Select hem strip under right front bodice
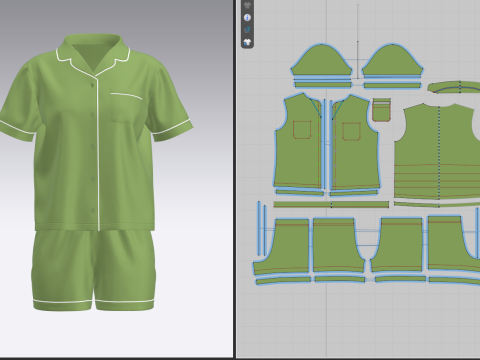Image resolution: width=480 pixels, height=360 pixels. click(354, 193)
